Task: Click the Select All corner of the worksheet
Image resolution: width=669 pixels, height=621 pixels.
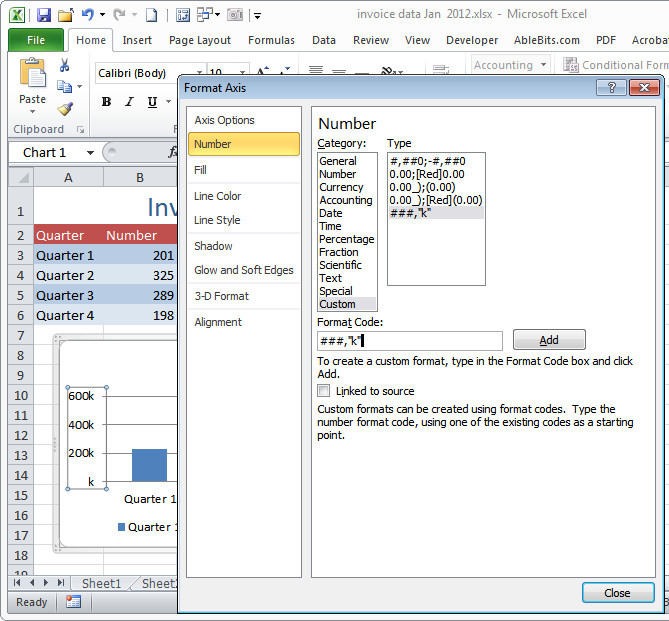Action: point(21,178)
